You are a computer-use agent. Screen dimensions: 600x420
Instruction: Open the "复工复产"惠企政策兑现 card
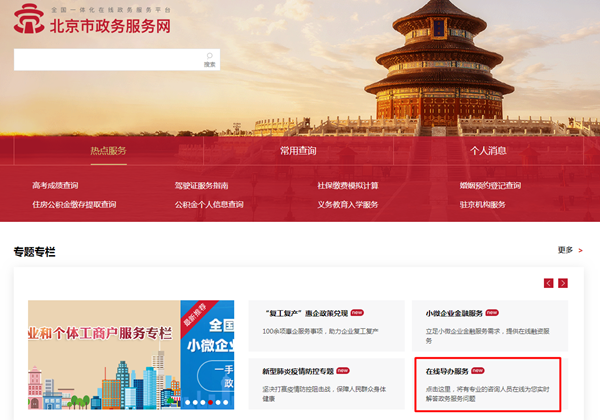(x=320, y=320)
